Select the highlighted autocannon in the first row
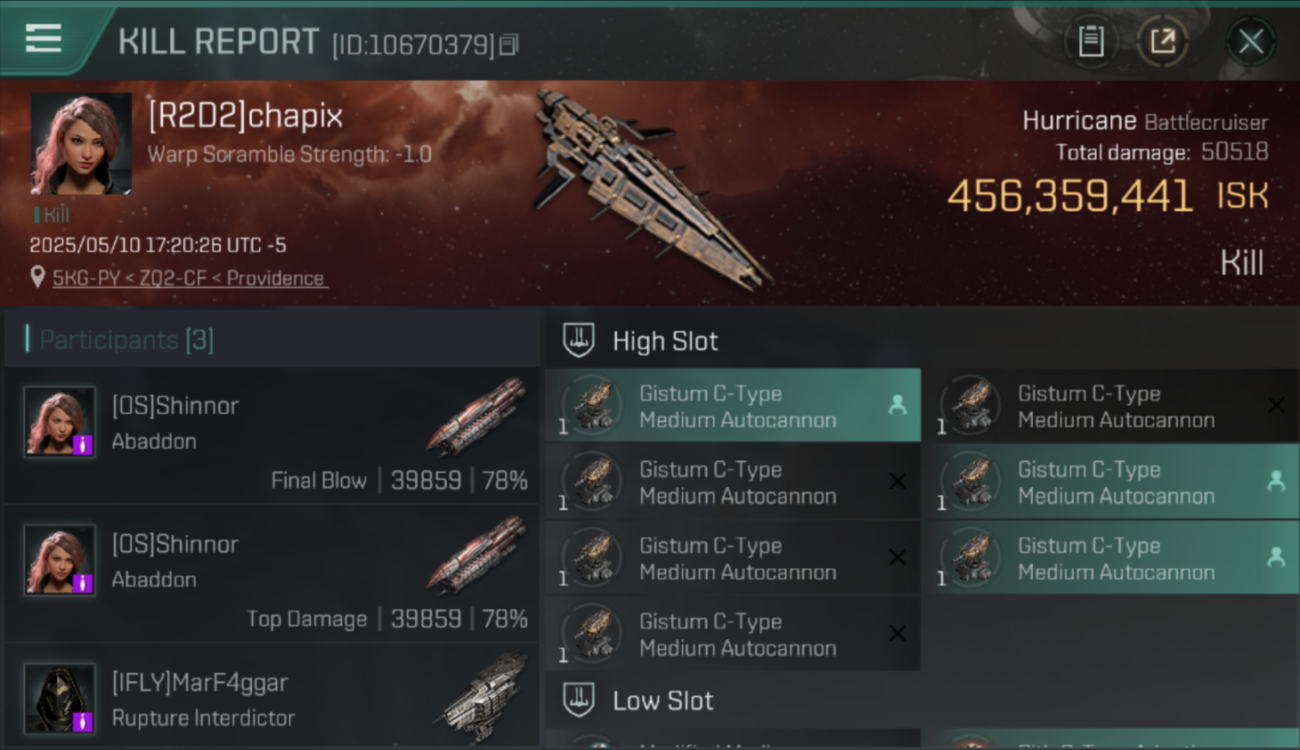This screenshot has width=1300, height=750. [x=733, y=406]
